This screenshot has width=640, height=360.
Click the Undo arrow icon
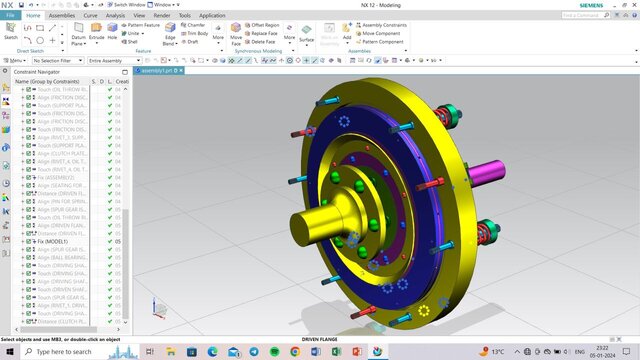31,5
